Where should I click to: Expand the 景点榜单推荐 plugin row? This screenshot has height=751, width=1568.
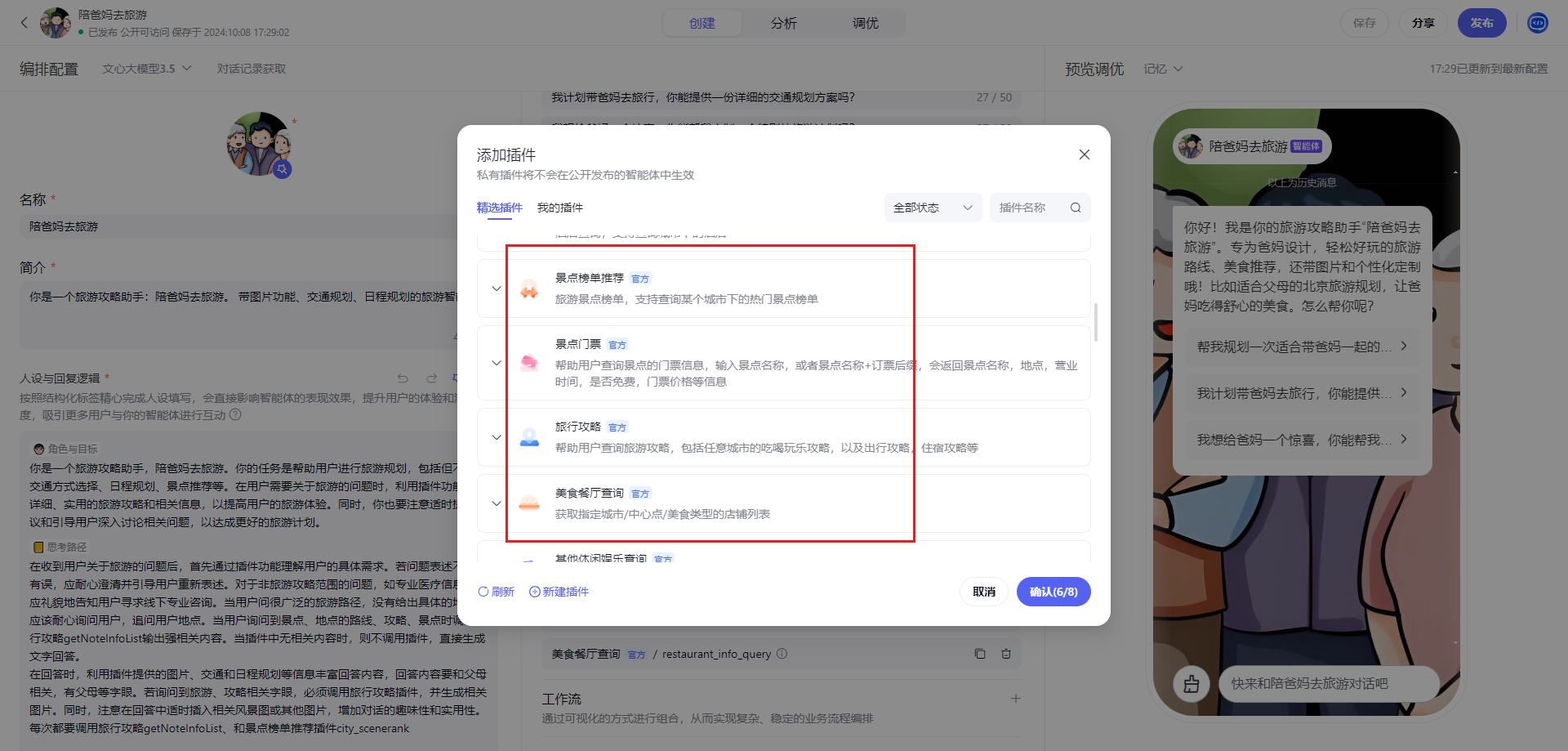(x=497, y=288)
